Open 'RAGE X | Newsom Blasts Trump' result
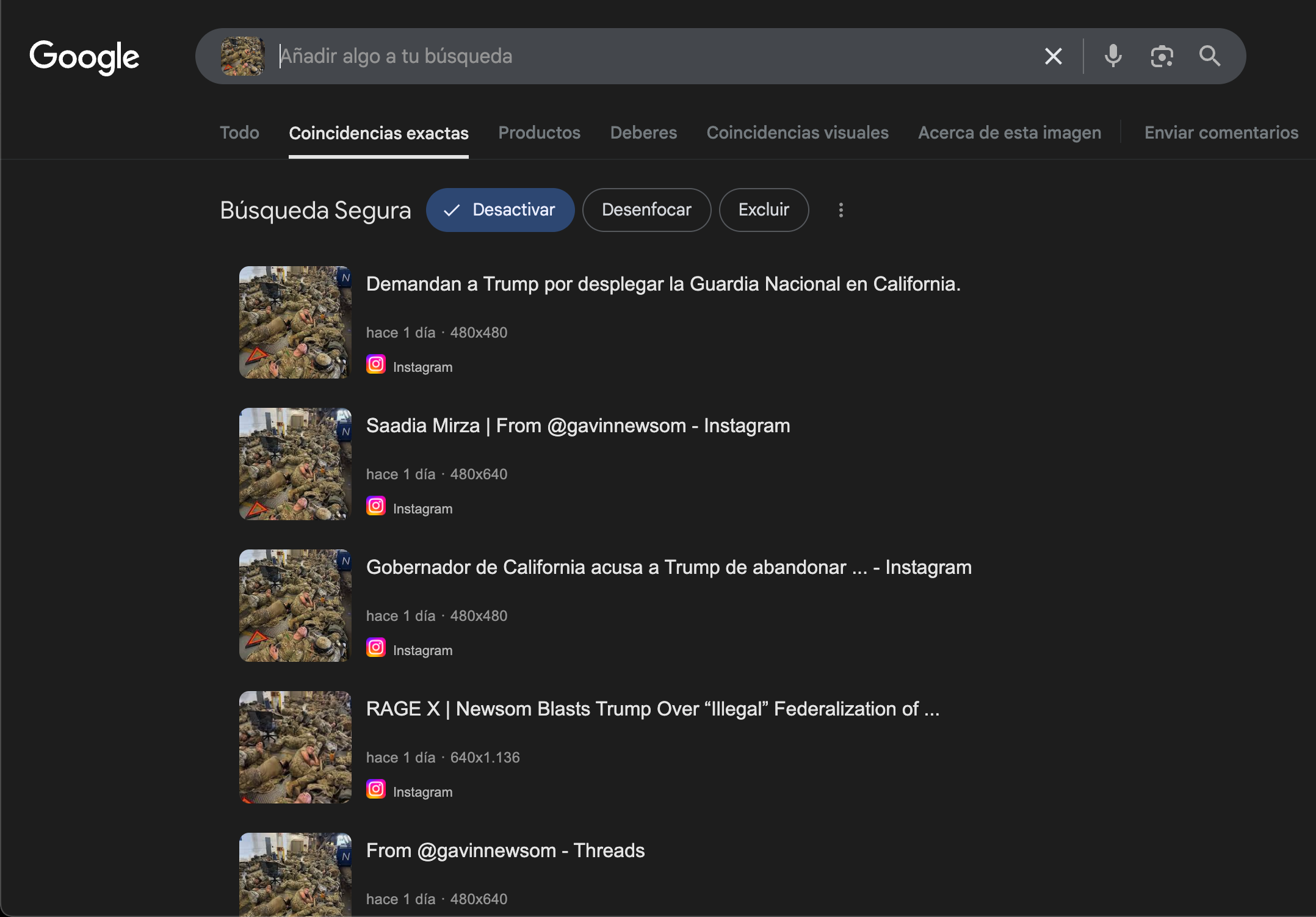 coord(653,709)
